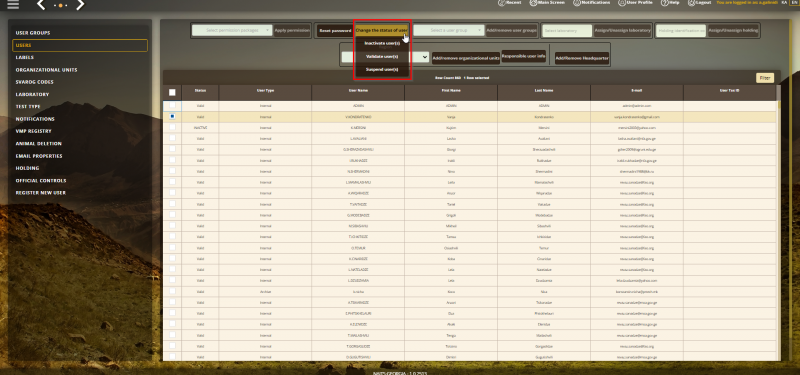Open Help
The height and width of the screenshot is (375, 800).
[670, 3]
